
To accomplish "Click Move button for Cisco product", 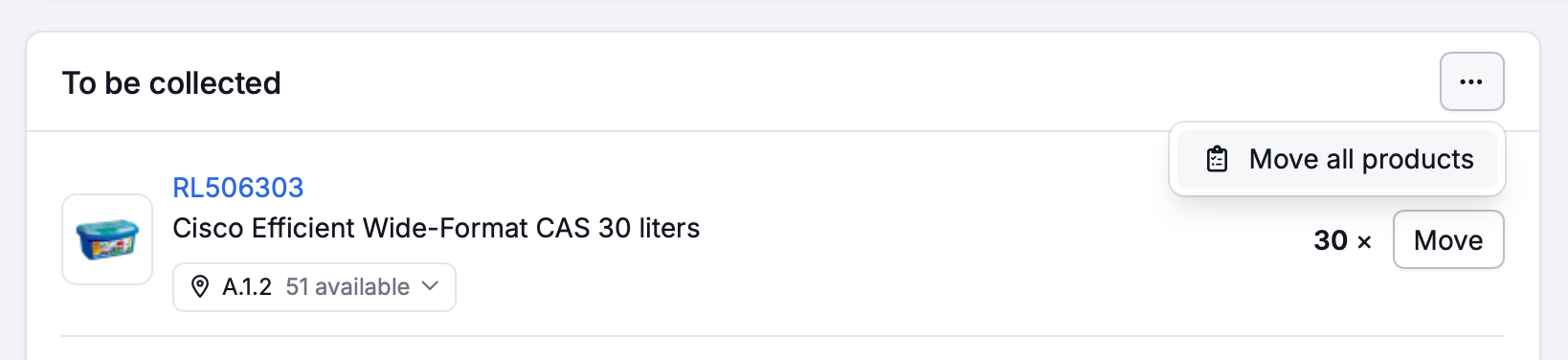I will coord(1448,239).
